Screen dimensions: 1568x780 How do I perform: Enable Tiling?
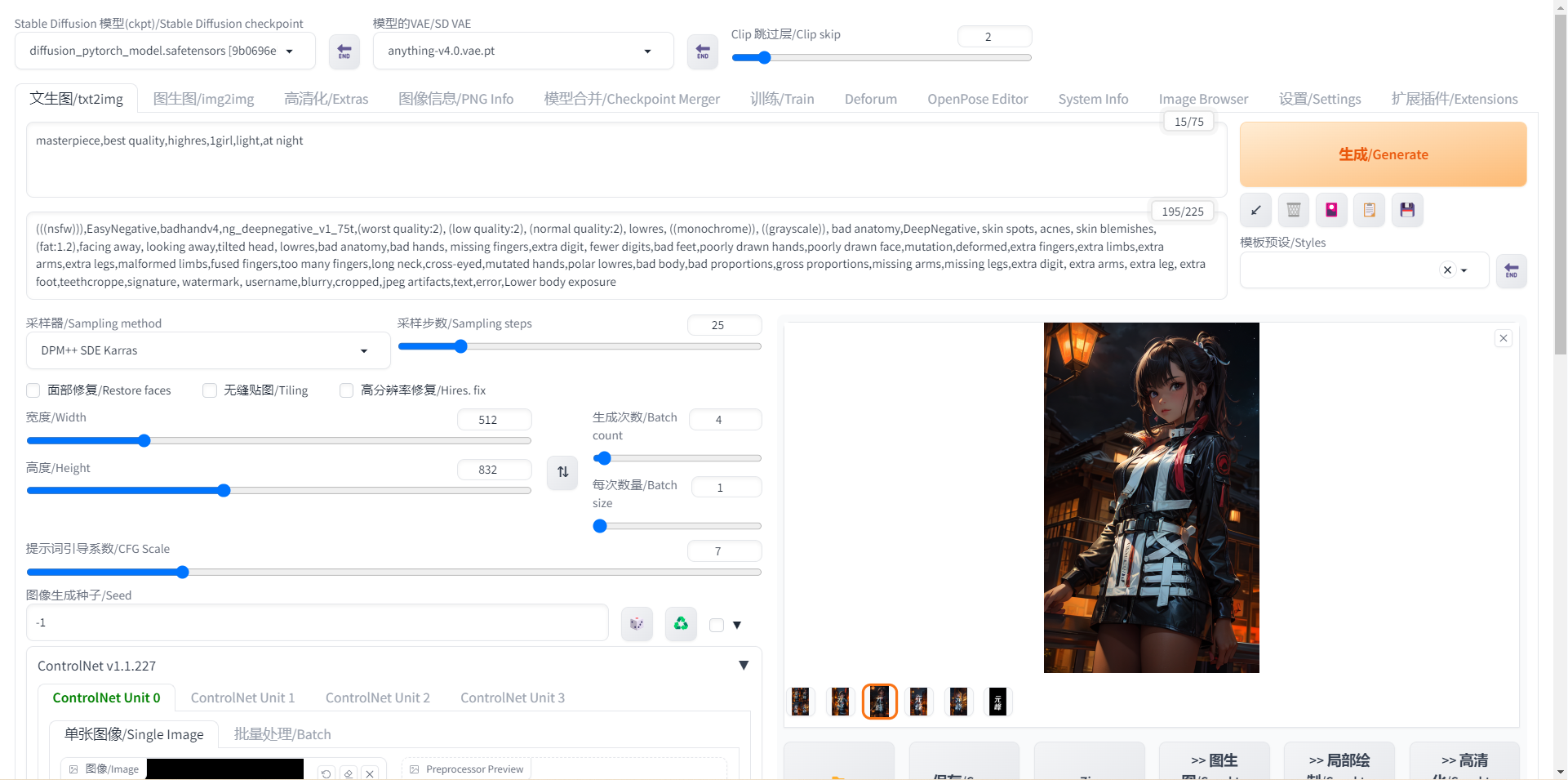click(210, 390)
